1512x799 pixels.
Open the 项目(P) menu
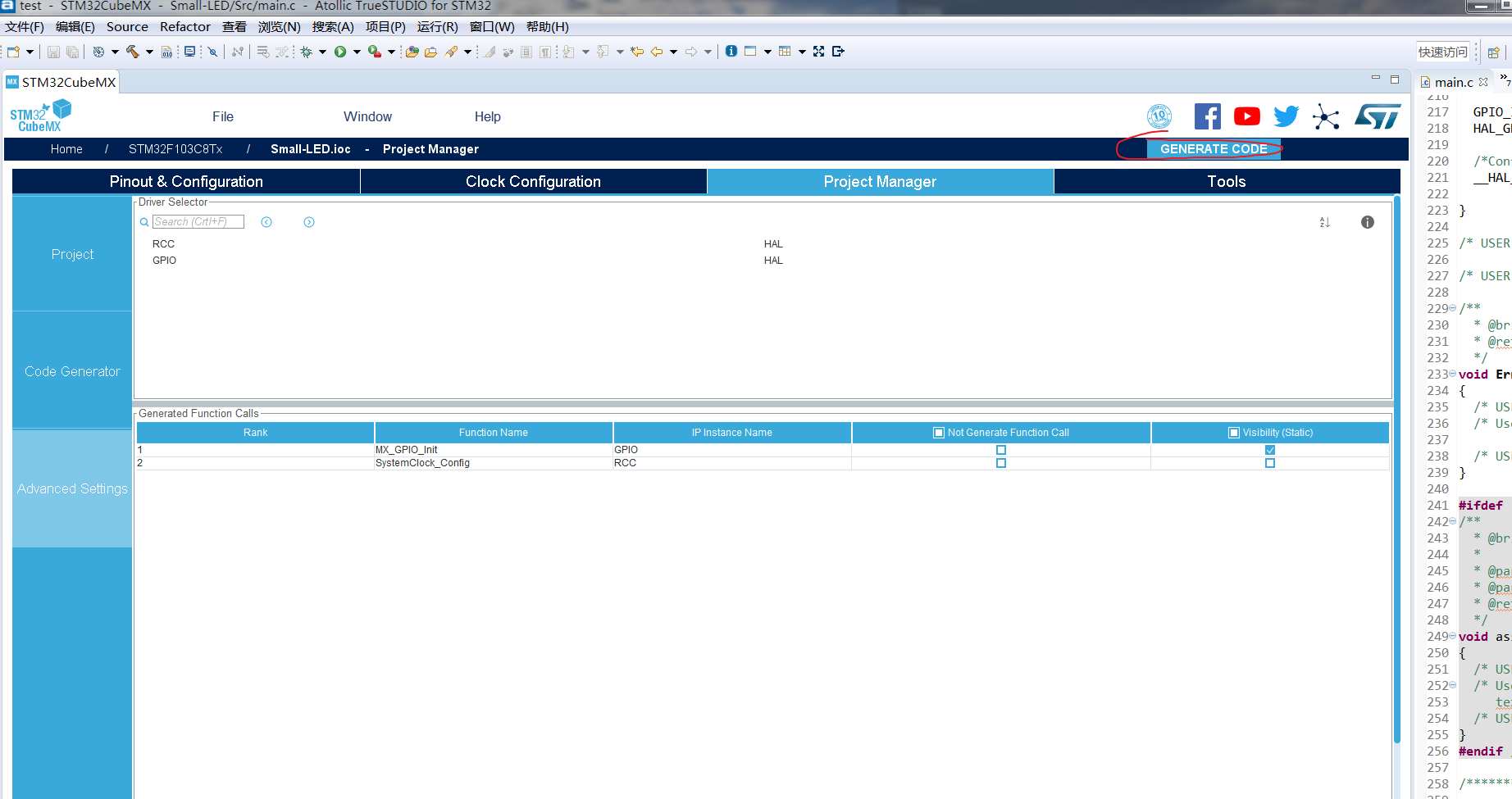tap(385, 27)
